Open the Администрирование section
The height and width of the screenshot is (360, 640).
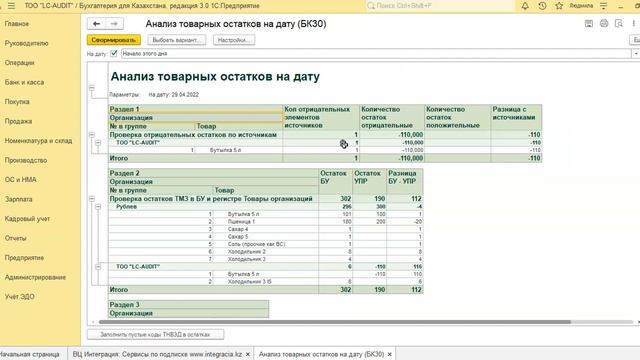coord(35,277)
